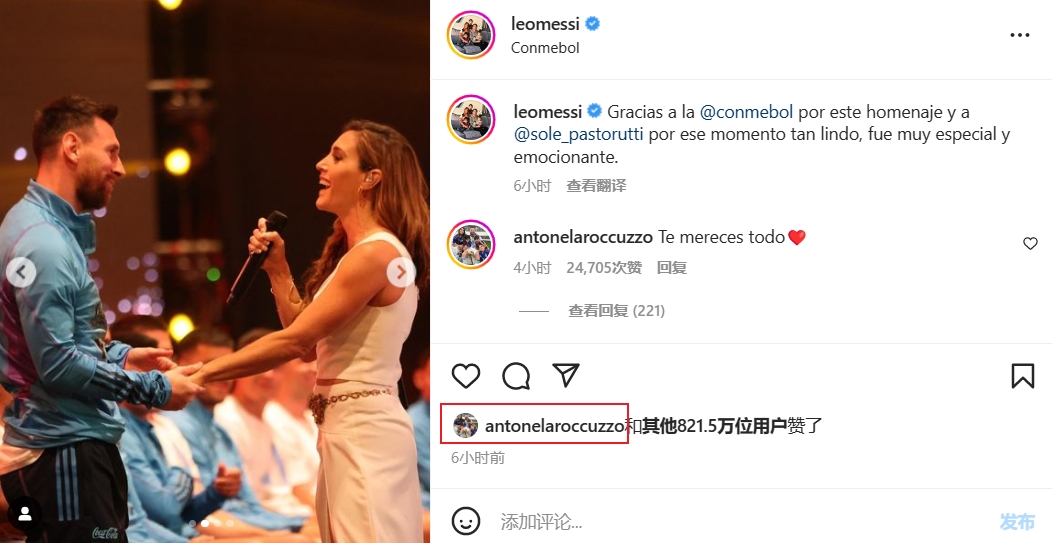Viewport: 1052px width, 543px height.
Task: Open comments via speech bubble icon
Action: coord(516,376)
